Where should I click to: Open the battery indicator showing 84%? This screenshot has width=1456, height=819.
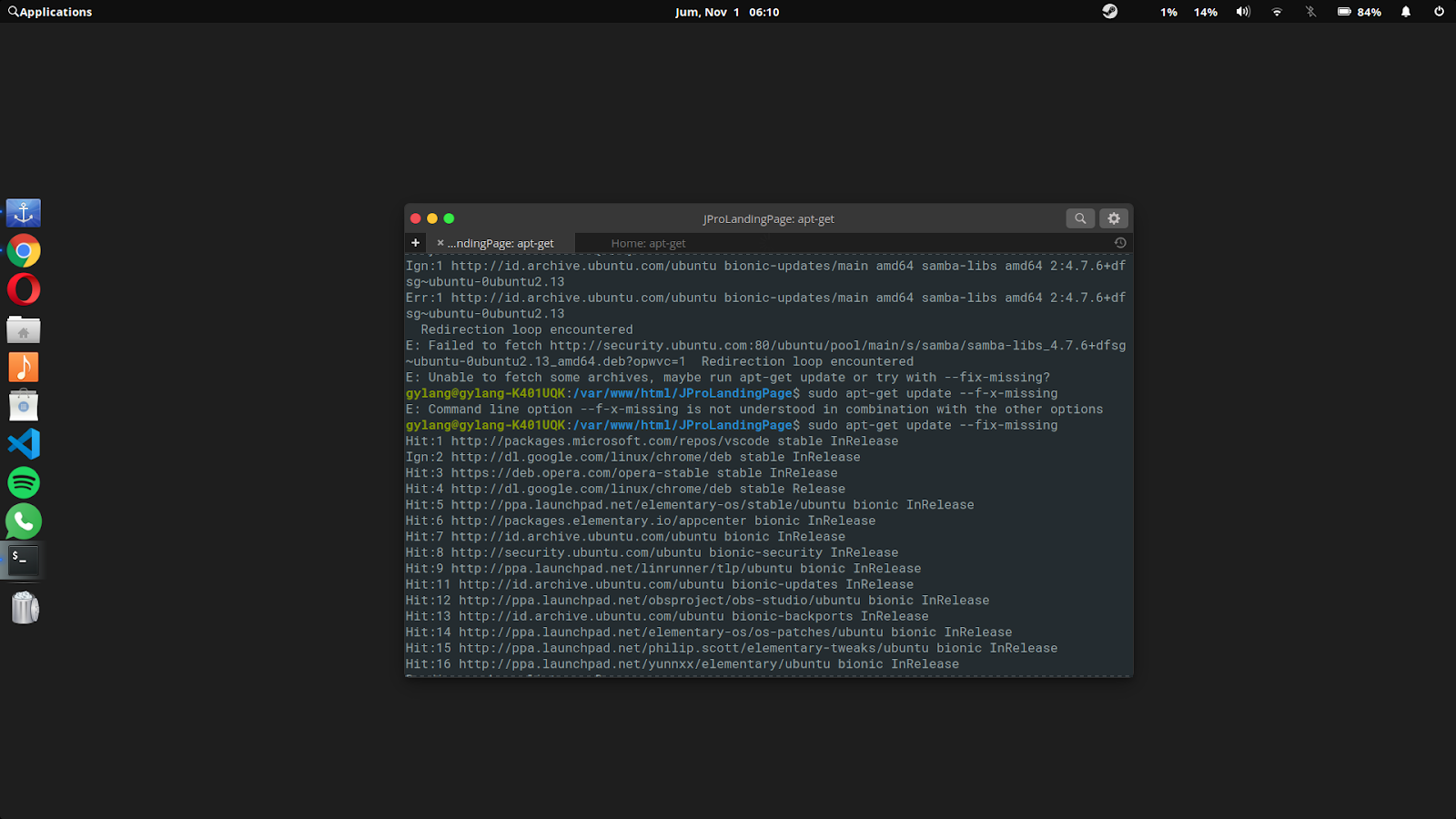tap(1359, 12)
